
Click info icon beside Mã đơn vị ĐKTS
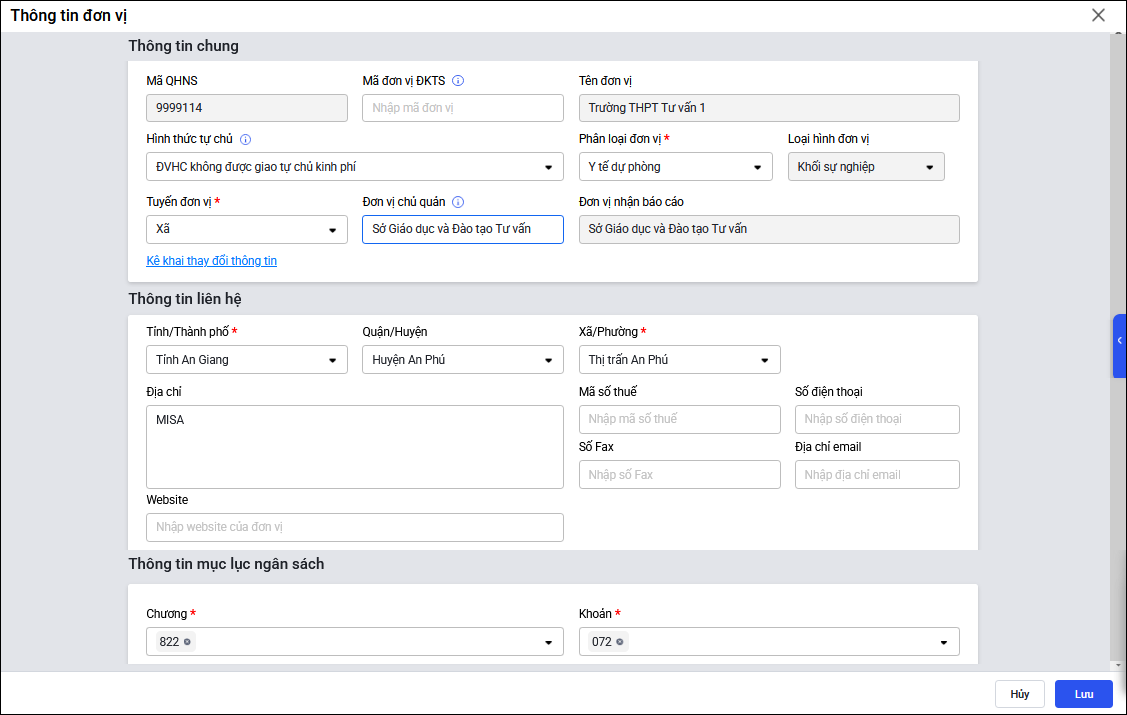(x=458, y=81)
